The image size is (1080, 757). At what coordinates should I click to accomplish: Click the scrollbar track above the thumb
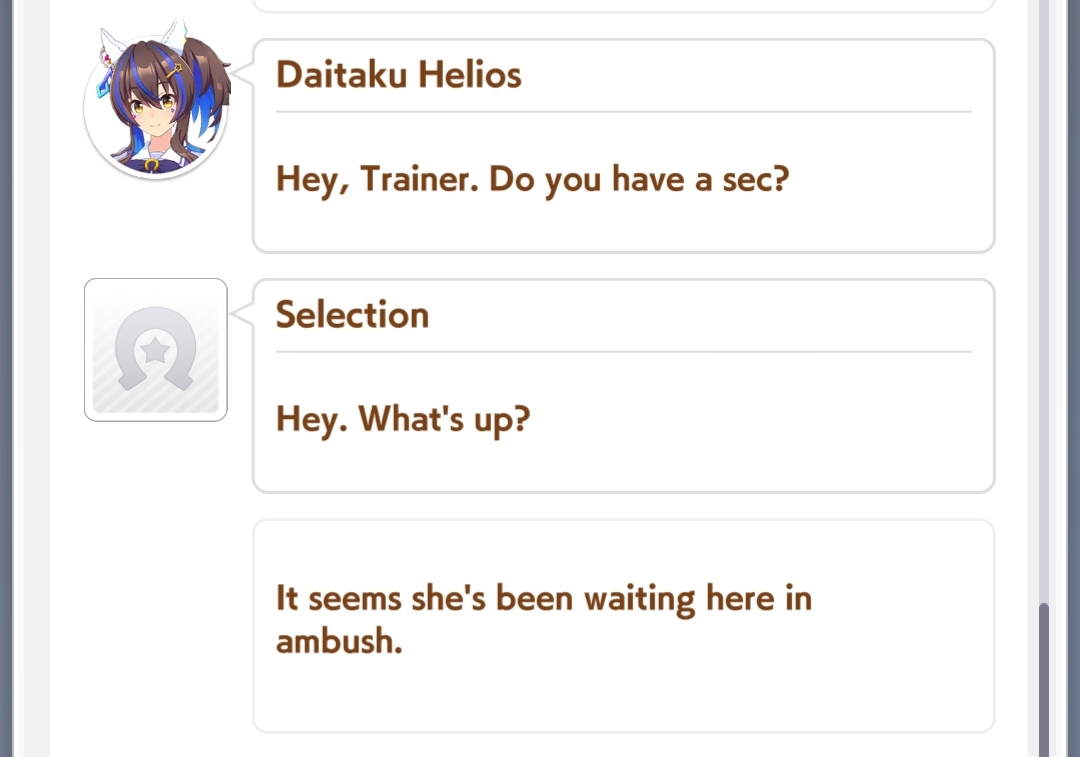(1044, 301)
